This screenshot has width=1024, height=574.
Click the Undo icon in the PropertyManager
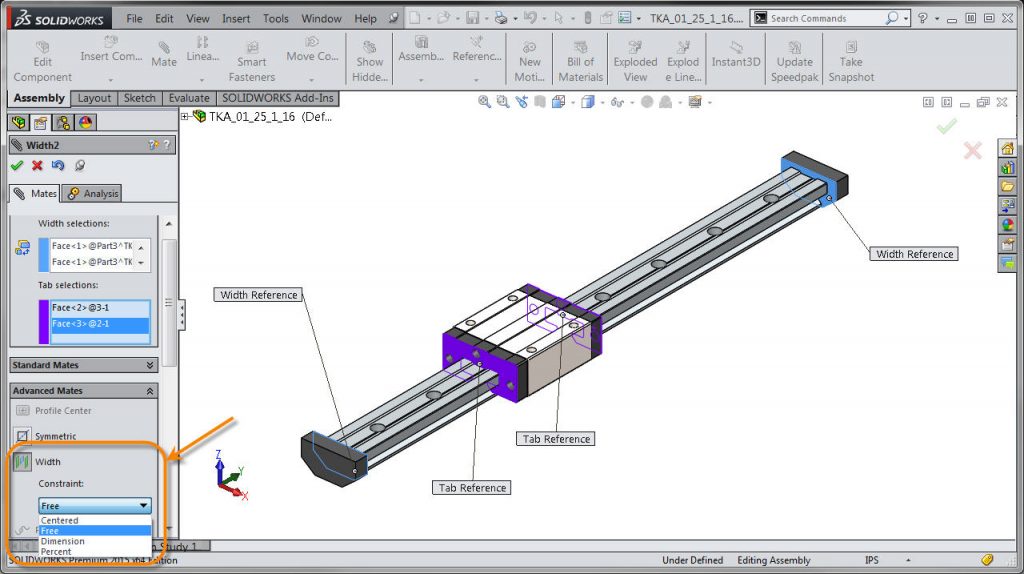[x=58, y=166]
